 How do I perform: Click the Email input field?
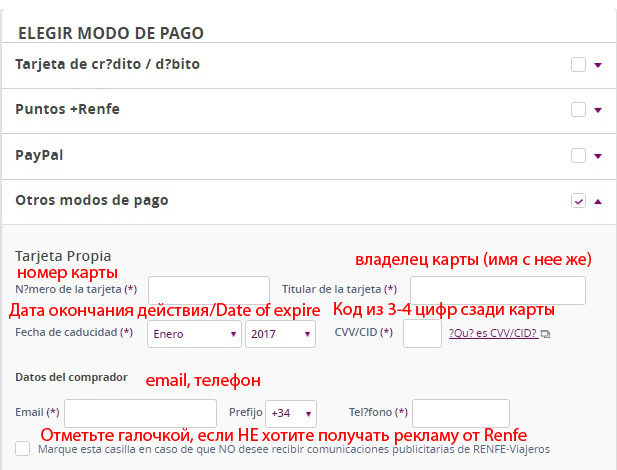[140, 412]
